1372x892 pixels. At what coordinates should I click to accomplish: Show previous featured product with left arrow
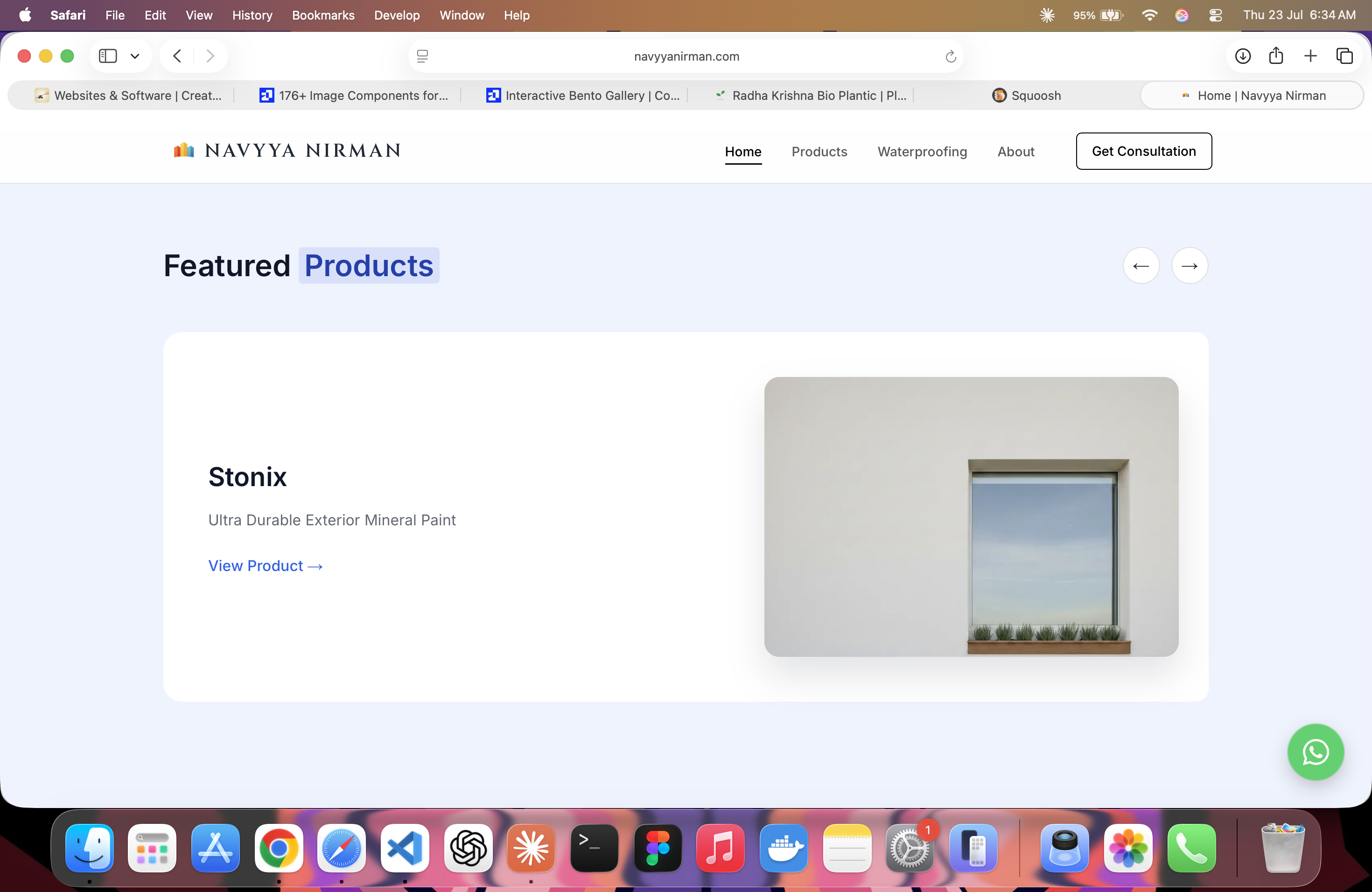pyautogui.click(x=1141, y=265)
